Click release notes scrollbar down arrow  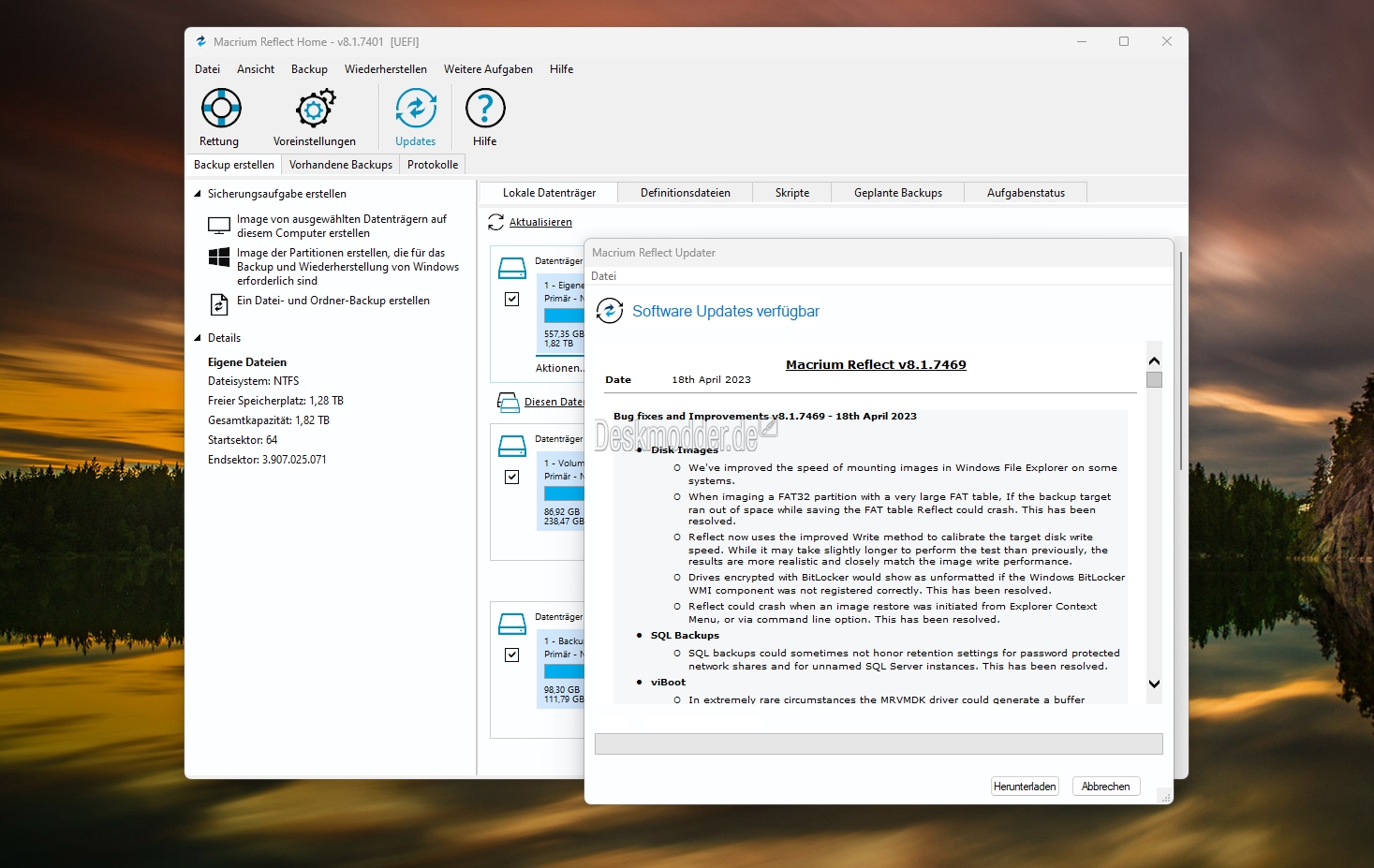(1154, 684)
